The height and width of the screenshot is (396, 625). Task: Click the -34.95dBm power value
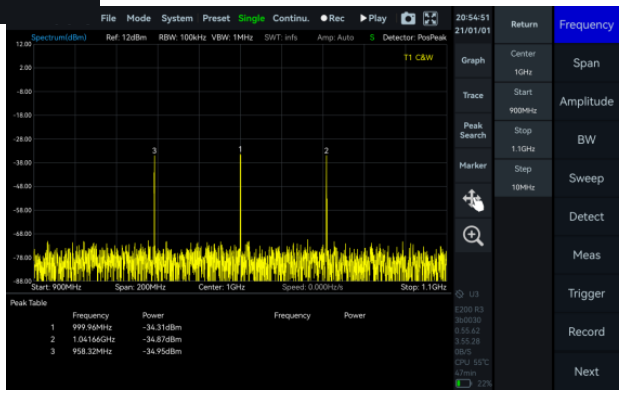[162, 351]
